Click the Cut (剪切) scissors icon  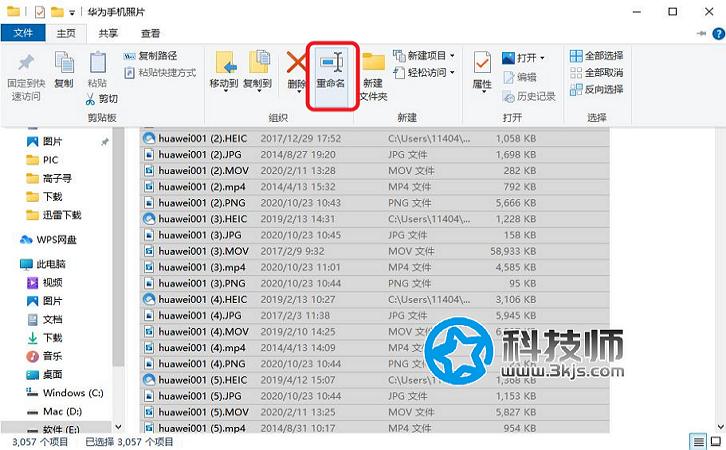pyautogui.click(x=101, y=99)
